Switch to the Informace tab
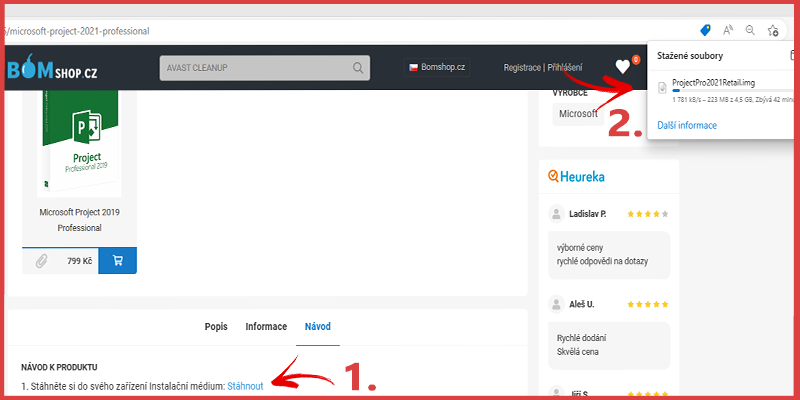The image size is (800, 400). pyautogui.click(x=266, y=327)
